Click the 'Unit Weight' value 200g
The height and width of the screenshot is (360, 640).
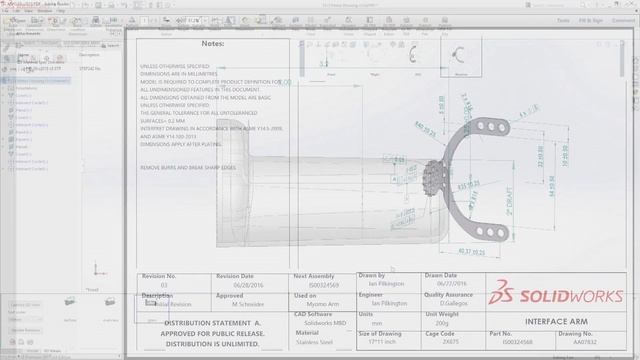(442, 323)
